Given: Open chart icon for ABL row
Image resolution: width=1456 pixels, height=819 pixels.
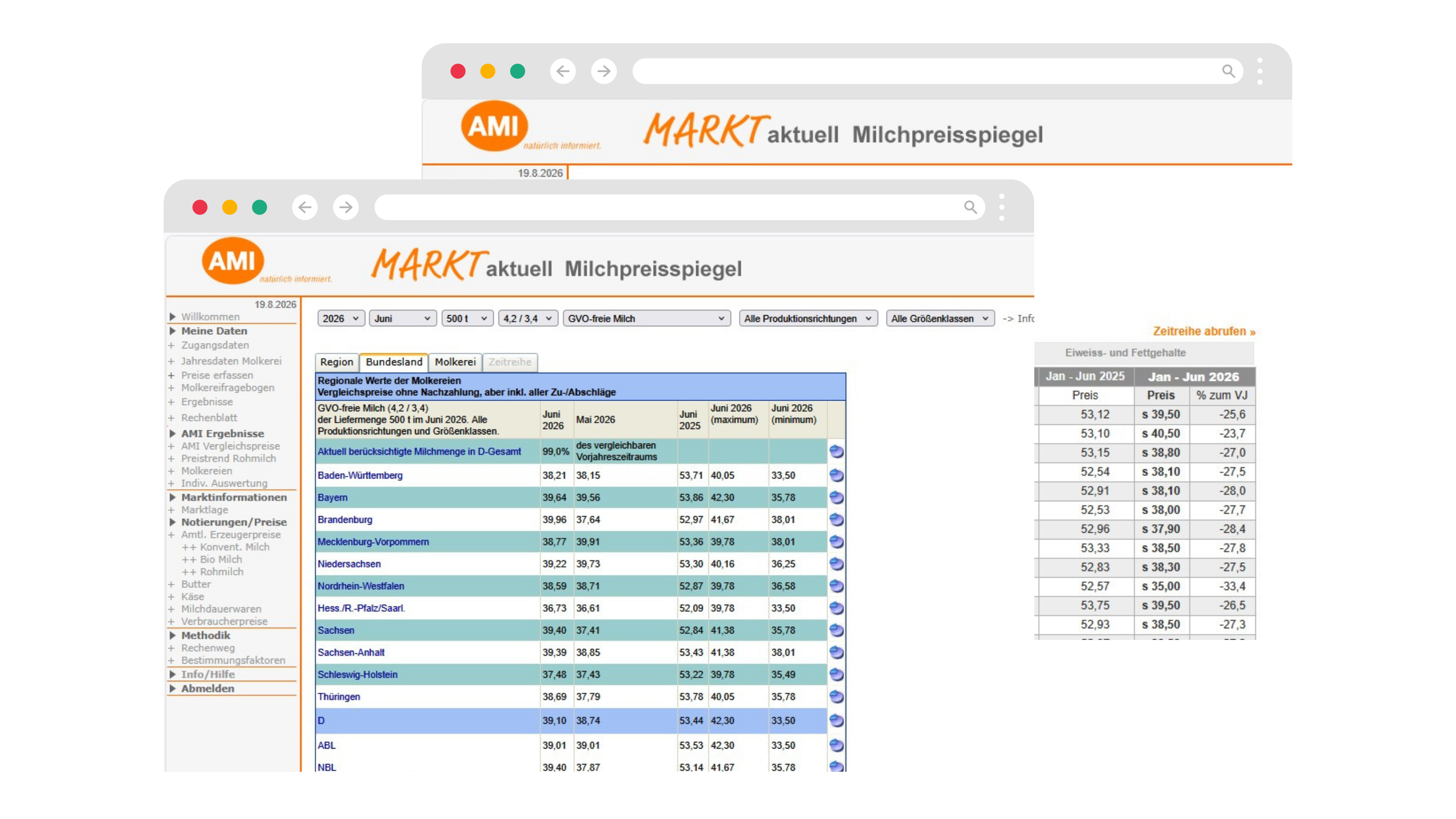Looking at the screenshot, I should [836, 746].
